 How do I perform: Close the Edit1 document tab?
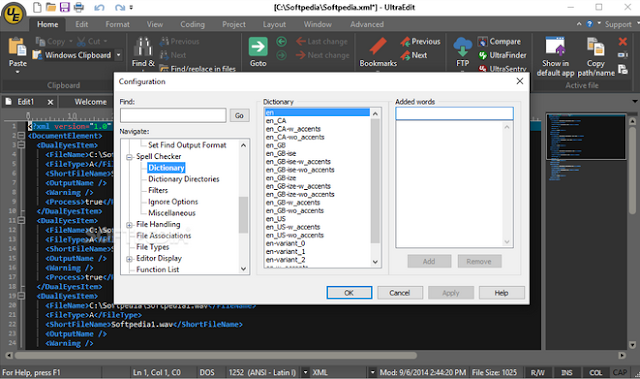50,102
